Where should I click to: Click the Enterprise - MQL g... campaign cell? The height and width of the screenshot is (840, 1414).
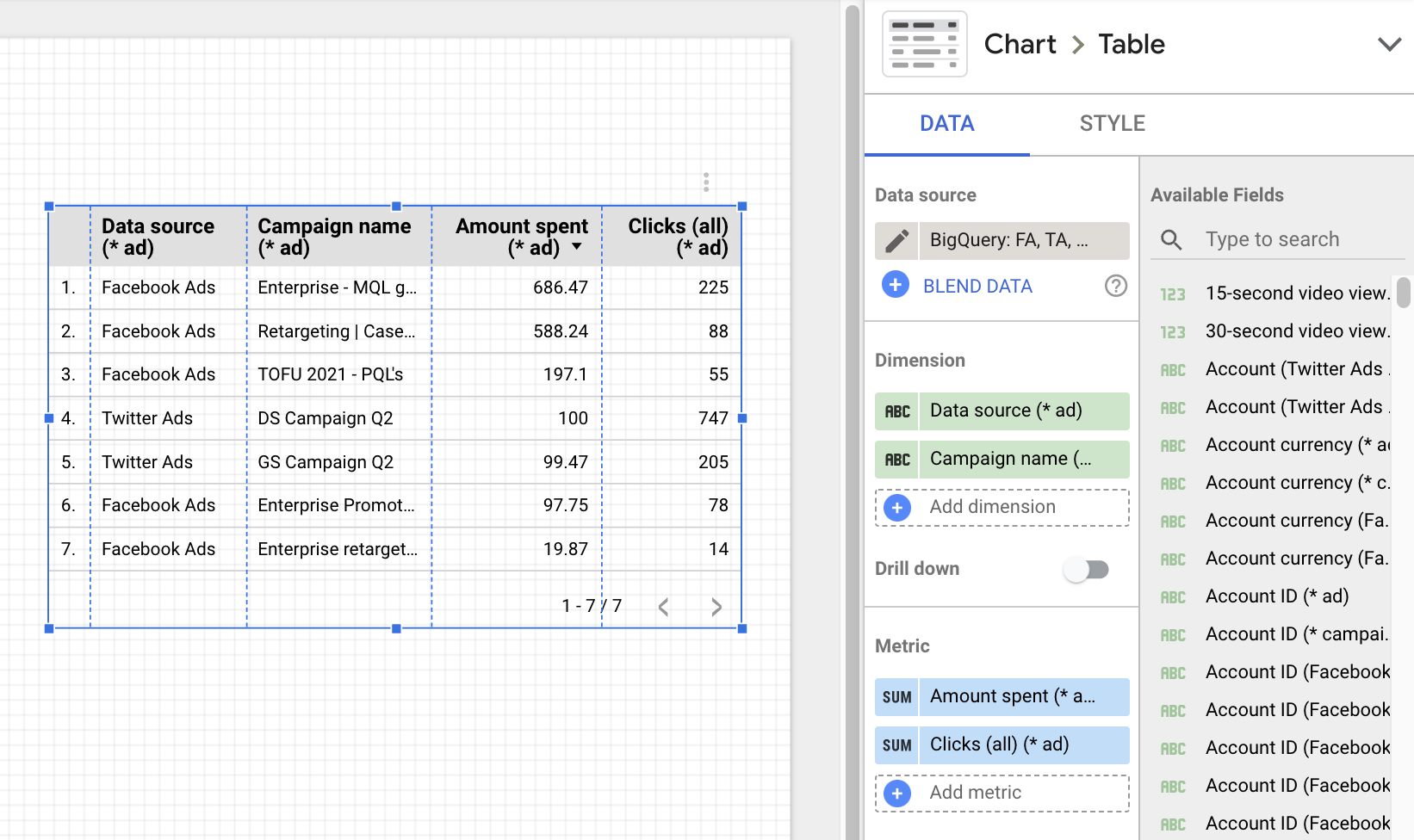point(338,287)
